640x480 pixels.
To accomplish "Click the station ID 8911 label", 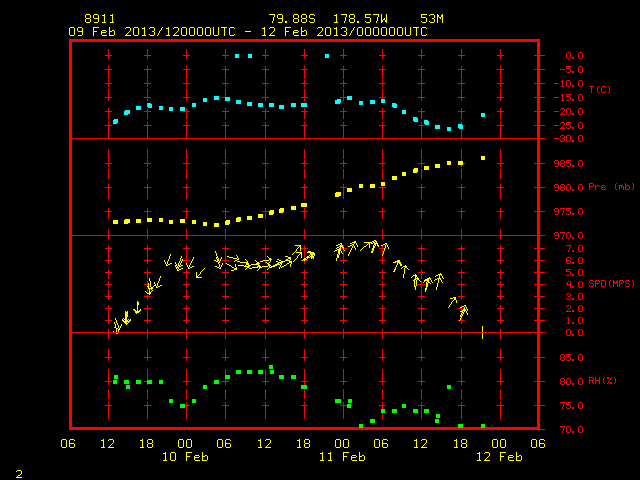I will tap(100, 19).
